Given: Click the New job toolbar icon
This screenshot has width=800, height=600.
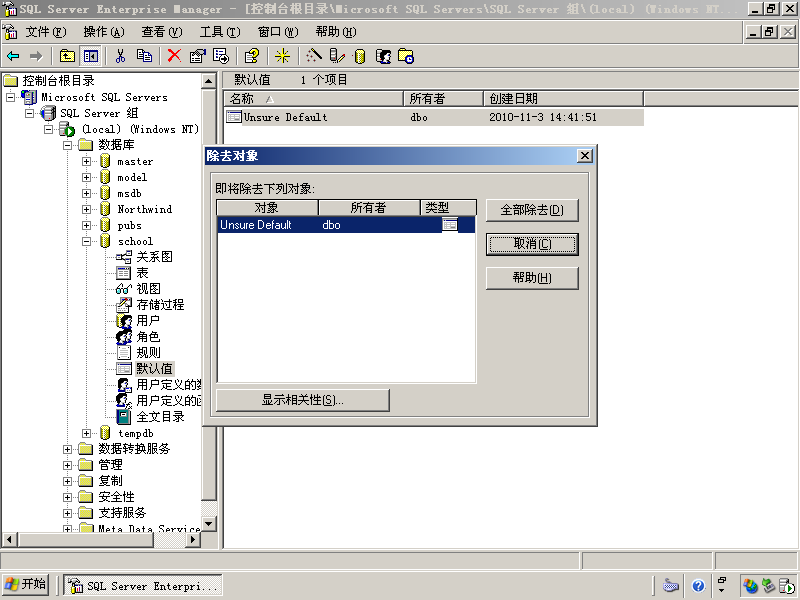Looking at the screenshot, I should pyautogui.click(x=406, y=56).
